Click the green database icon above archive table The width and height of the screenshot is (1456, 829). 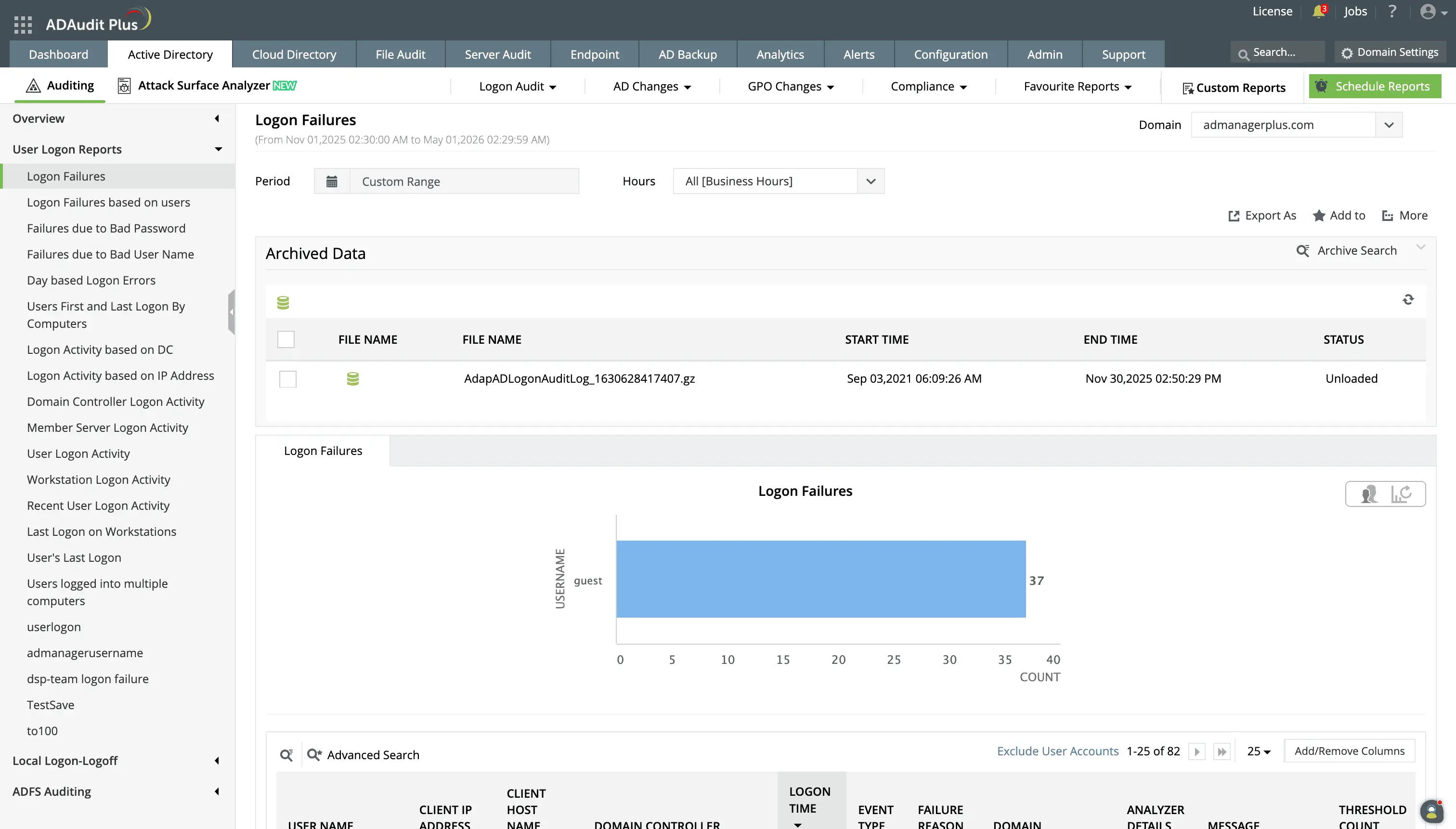pos(283,303)
